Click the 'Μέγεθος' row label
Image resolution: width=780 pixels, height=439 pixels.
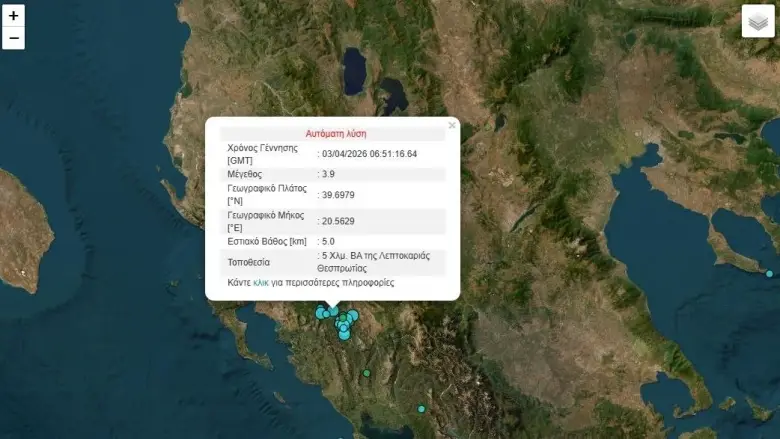tap(245, 174)
